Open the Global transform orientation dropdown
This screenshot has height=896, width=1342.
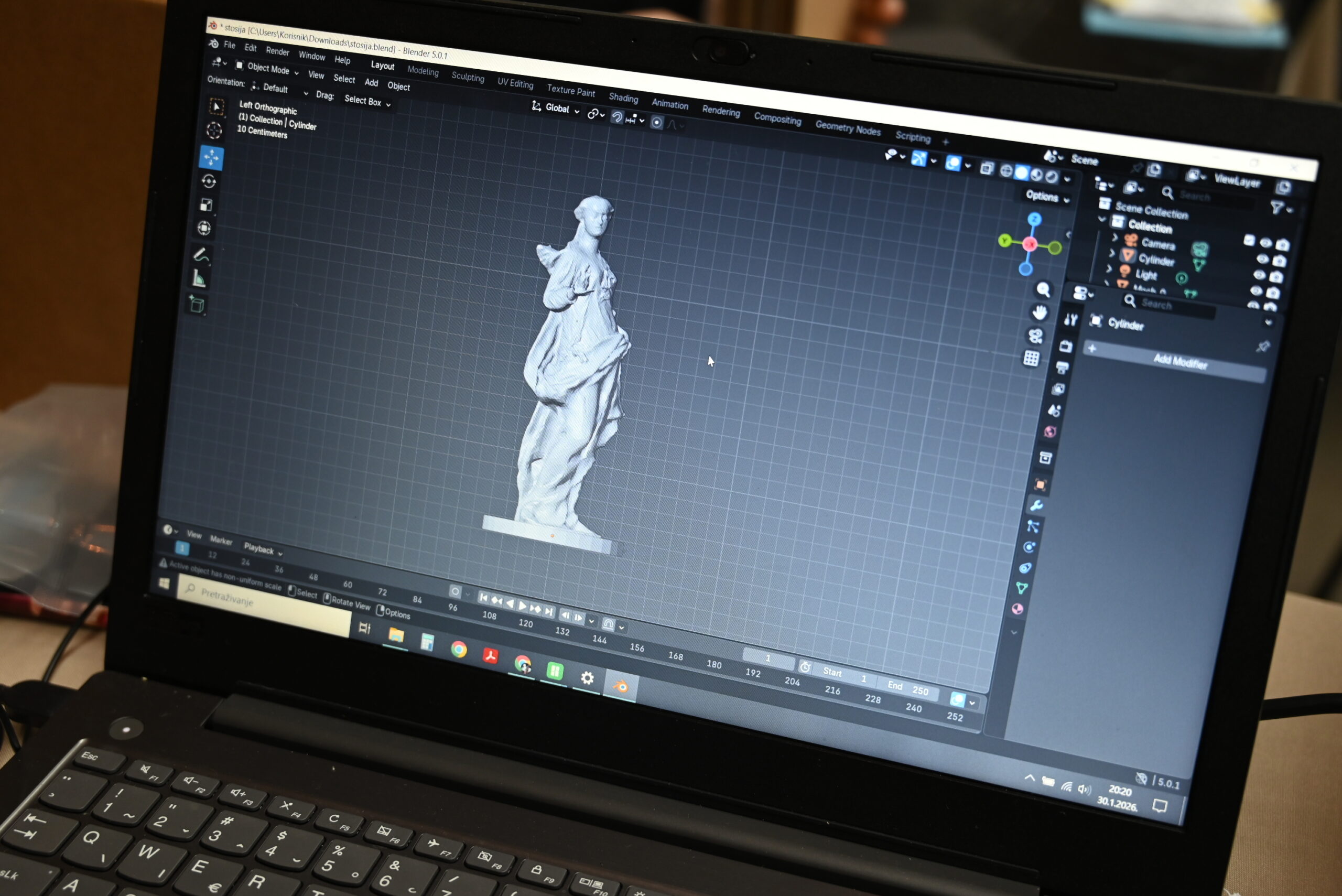click(x=556, y=108)
